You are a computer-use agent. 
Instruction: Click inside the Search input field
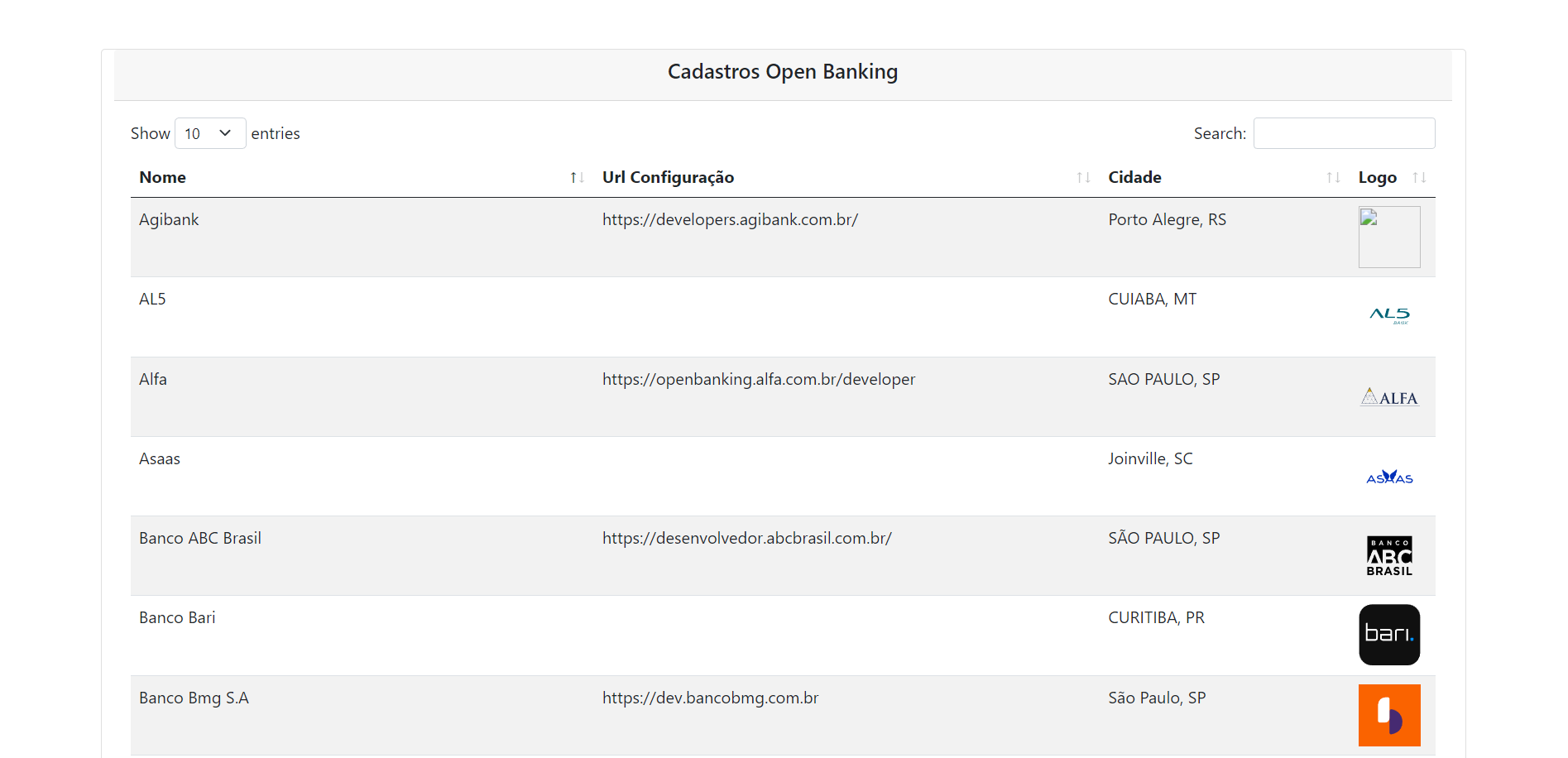1344,132
